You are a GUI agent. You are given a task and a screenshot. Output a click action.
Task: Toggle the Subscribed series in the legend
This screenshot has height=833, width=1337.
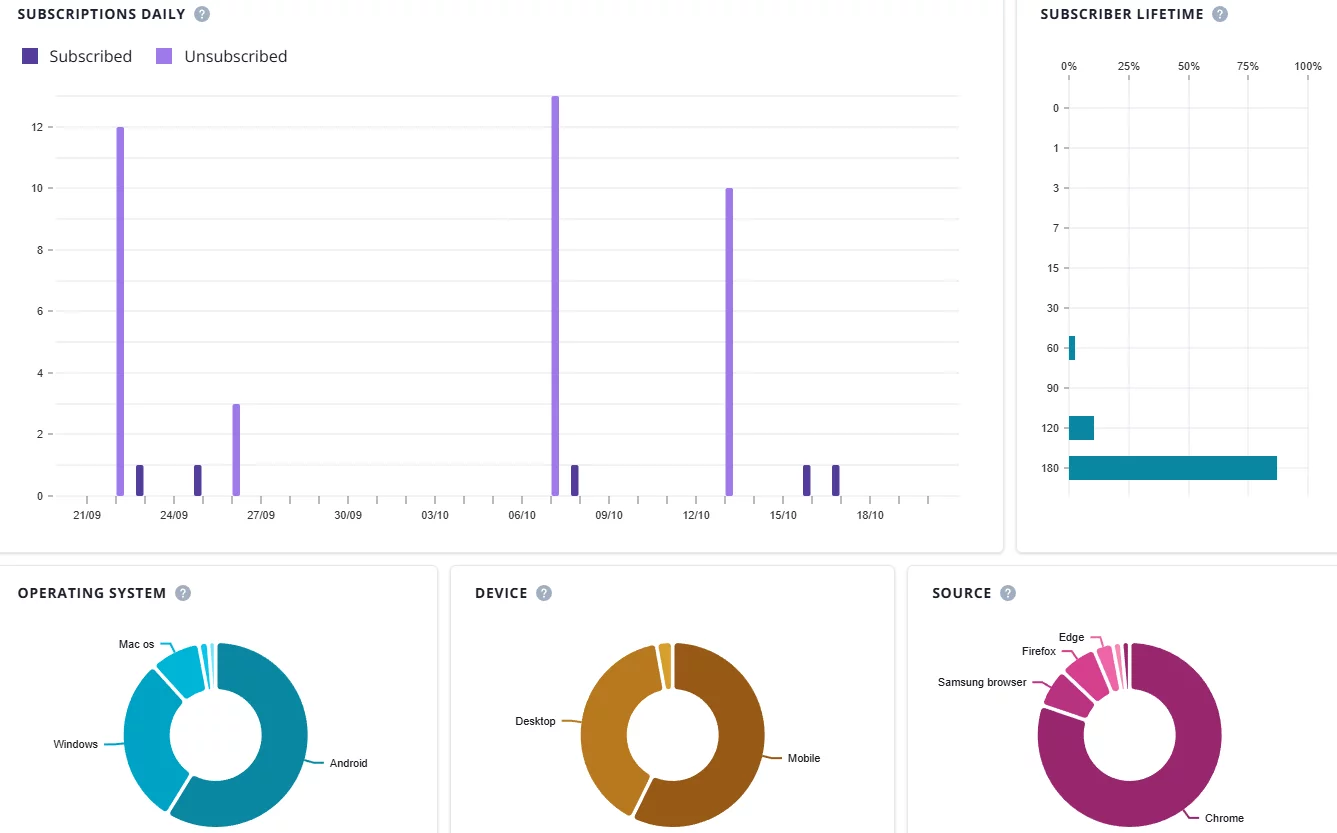90,56
